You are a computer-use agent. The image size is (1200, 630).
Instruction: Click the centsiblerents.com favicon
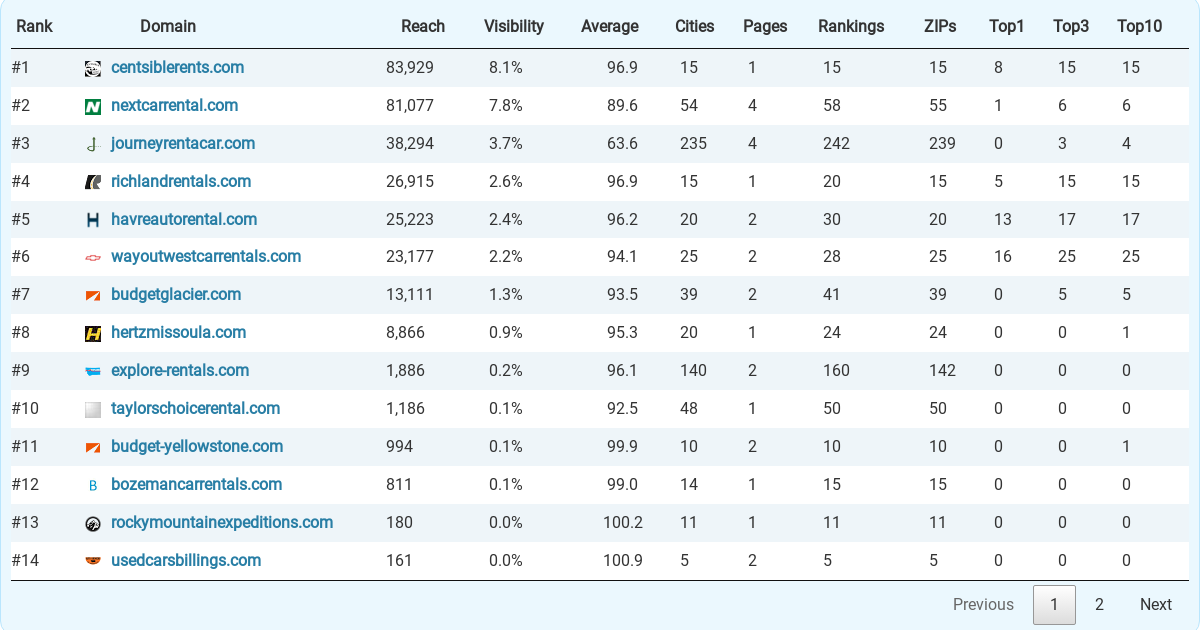coord(93,68)
